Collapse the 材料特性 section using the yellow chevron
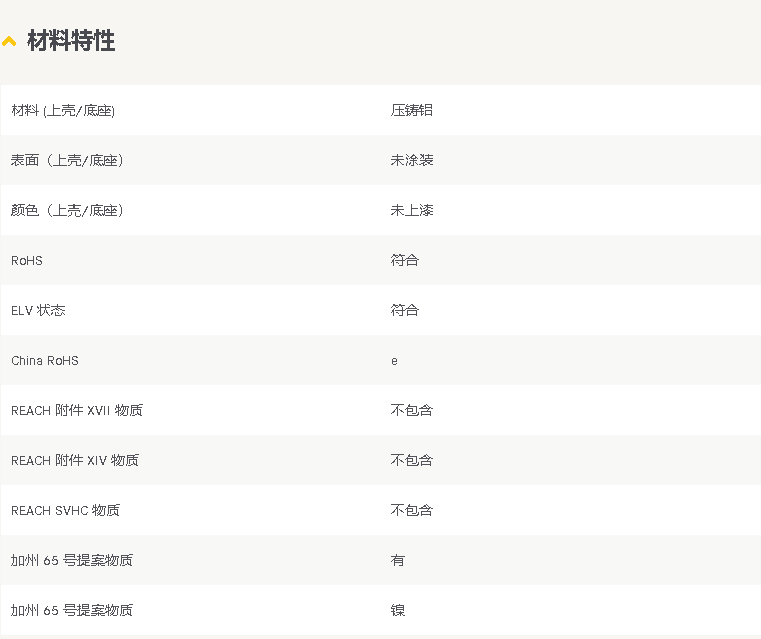The width and height of the screenshot is (761, 639). (x=9, y=42)
